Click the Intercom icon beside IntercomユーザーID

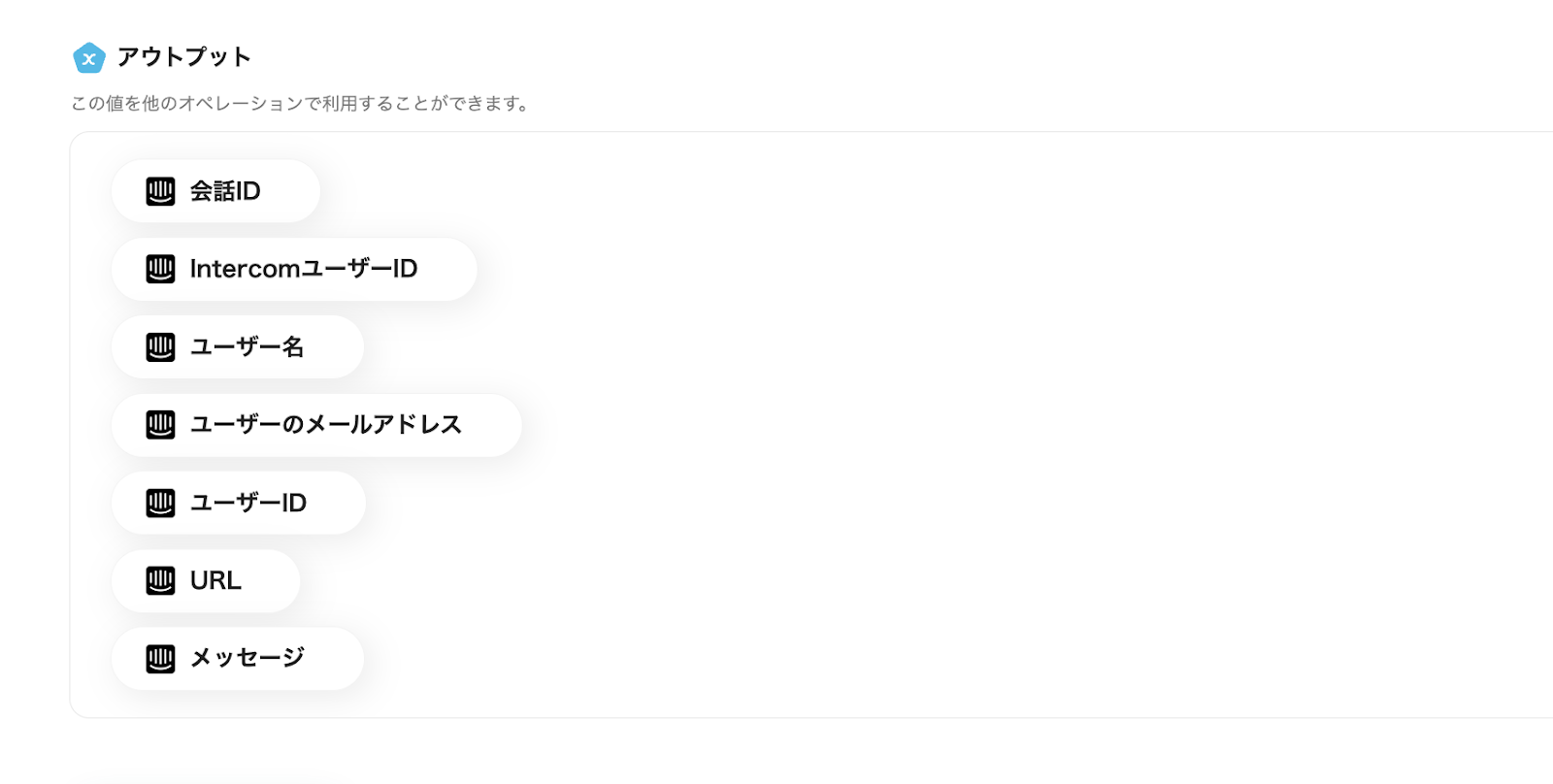(160, 269)
